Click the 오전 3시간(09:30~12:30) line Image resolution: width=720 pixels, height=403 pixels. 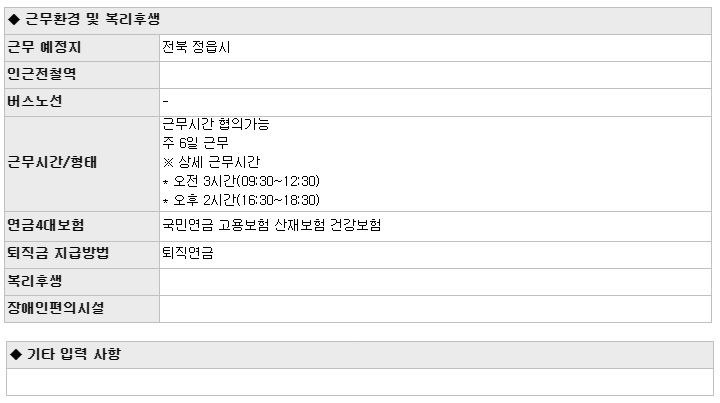tap(242, 181)
